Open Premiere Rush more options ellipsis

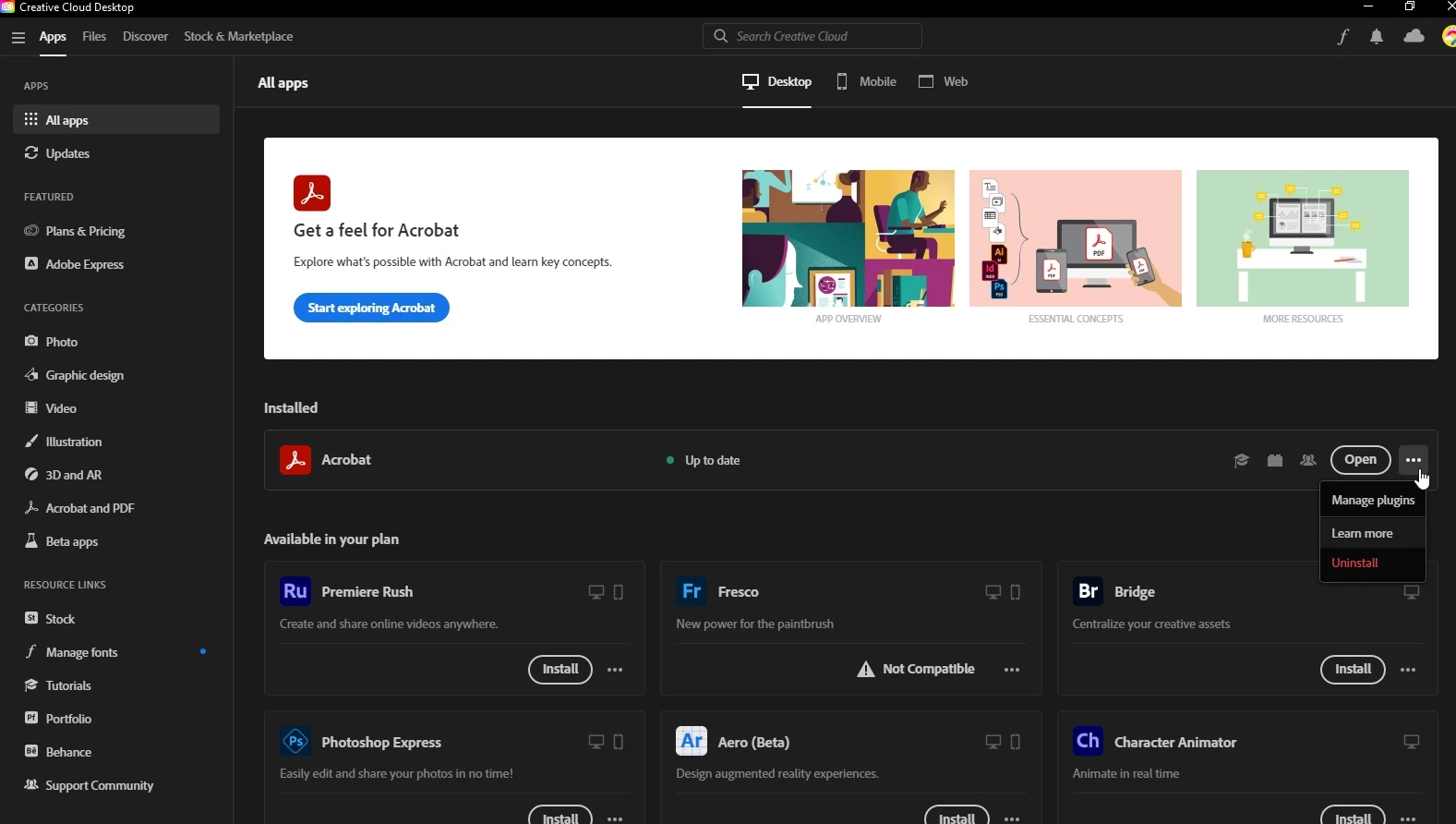[615, 670]
